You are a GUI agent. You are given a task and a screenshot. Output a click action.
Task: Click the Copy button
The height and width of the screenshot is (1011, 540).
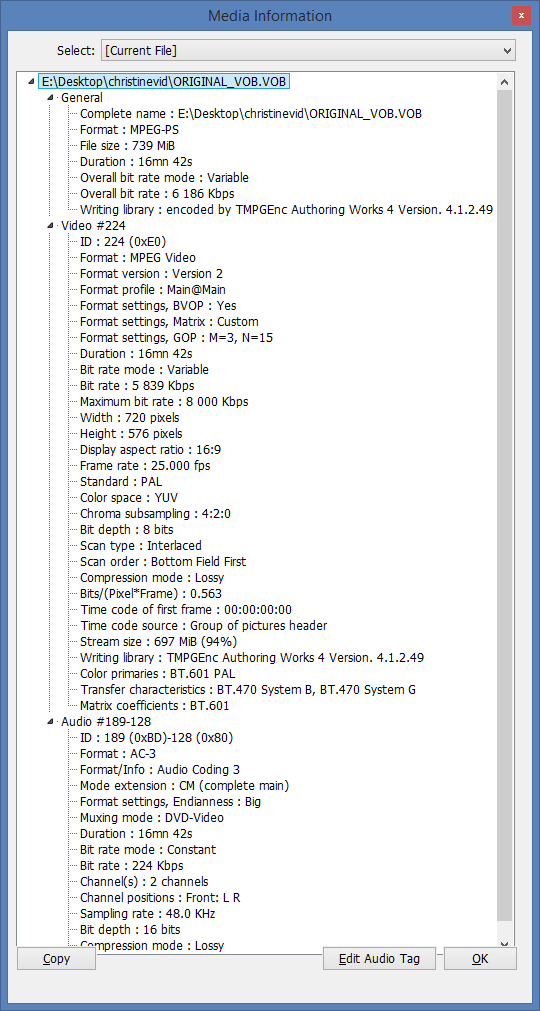pos(56,959)
